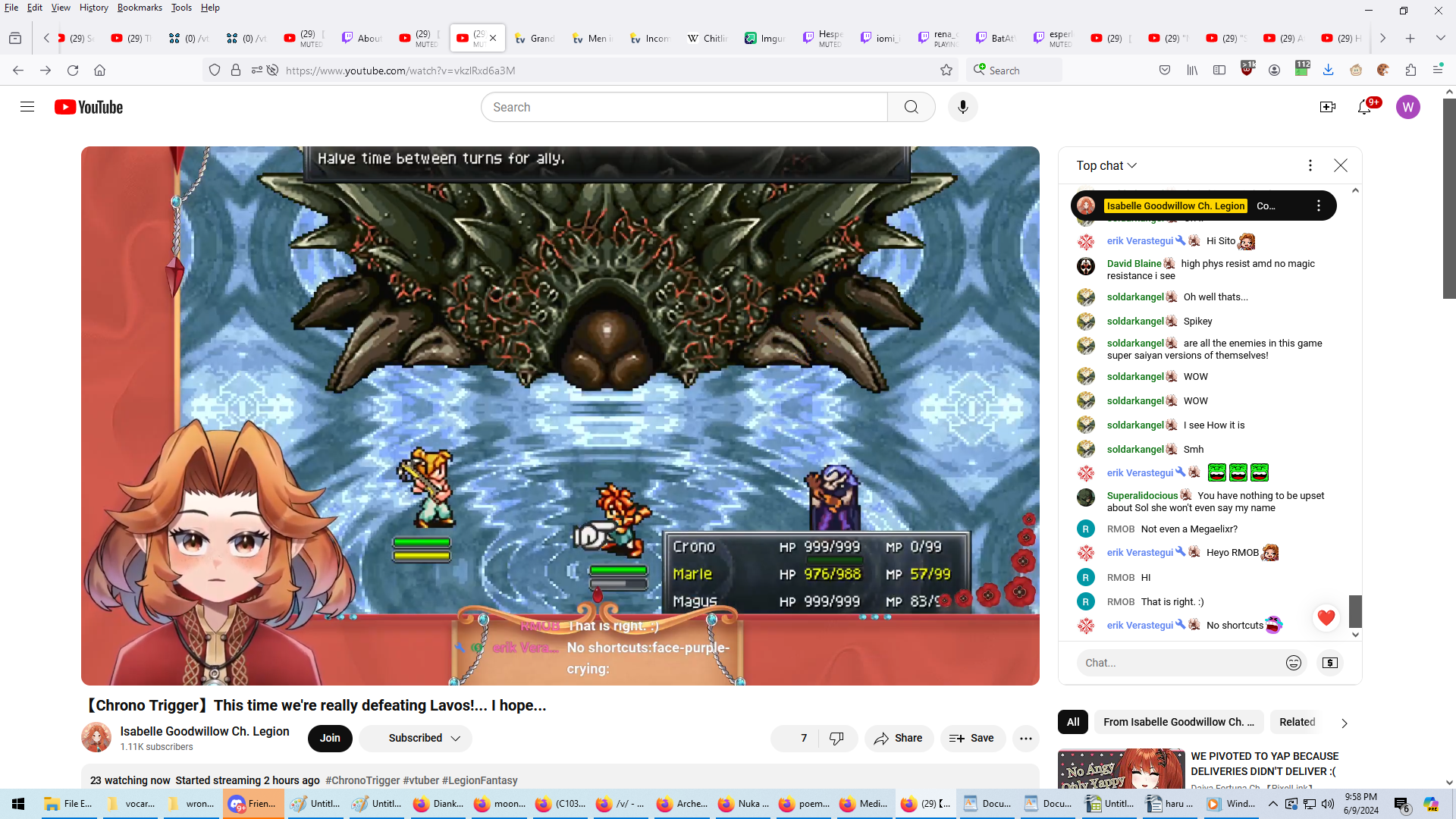Open Firefox home page button

[99, 70]
